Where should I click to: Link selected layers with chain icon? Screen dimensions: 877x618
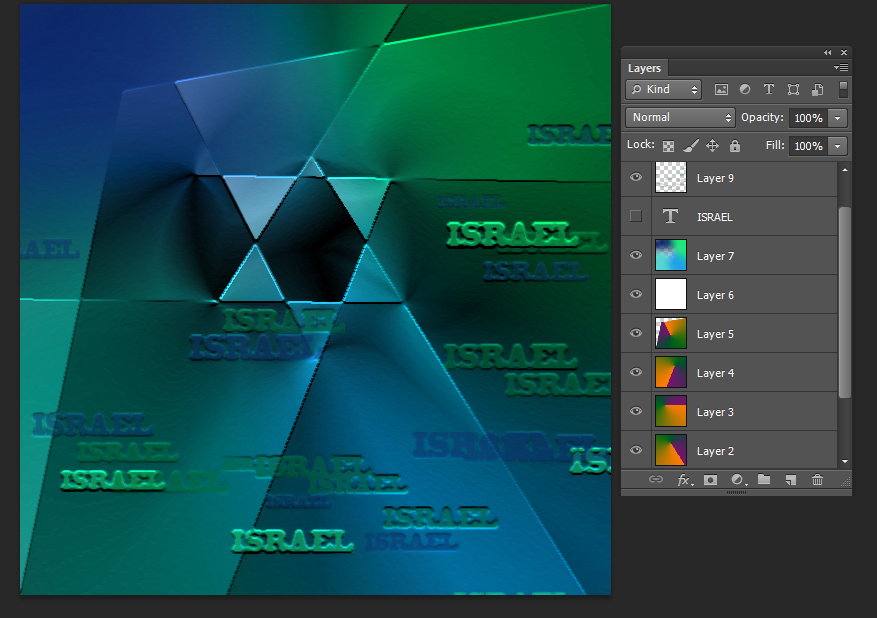[x=657, y=480]
